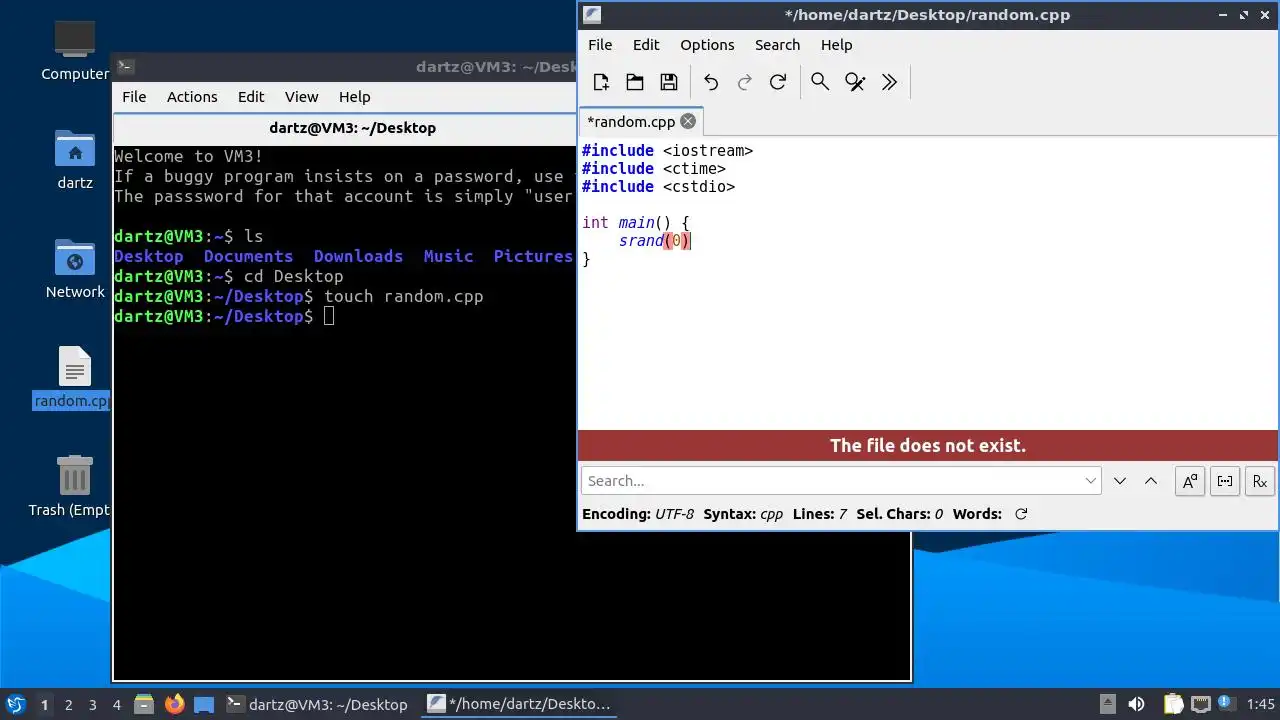The image size is (1280, 720).
Task: Select the Trash desktop icon
Action: click(x=71, y=486)
